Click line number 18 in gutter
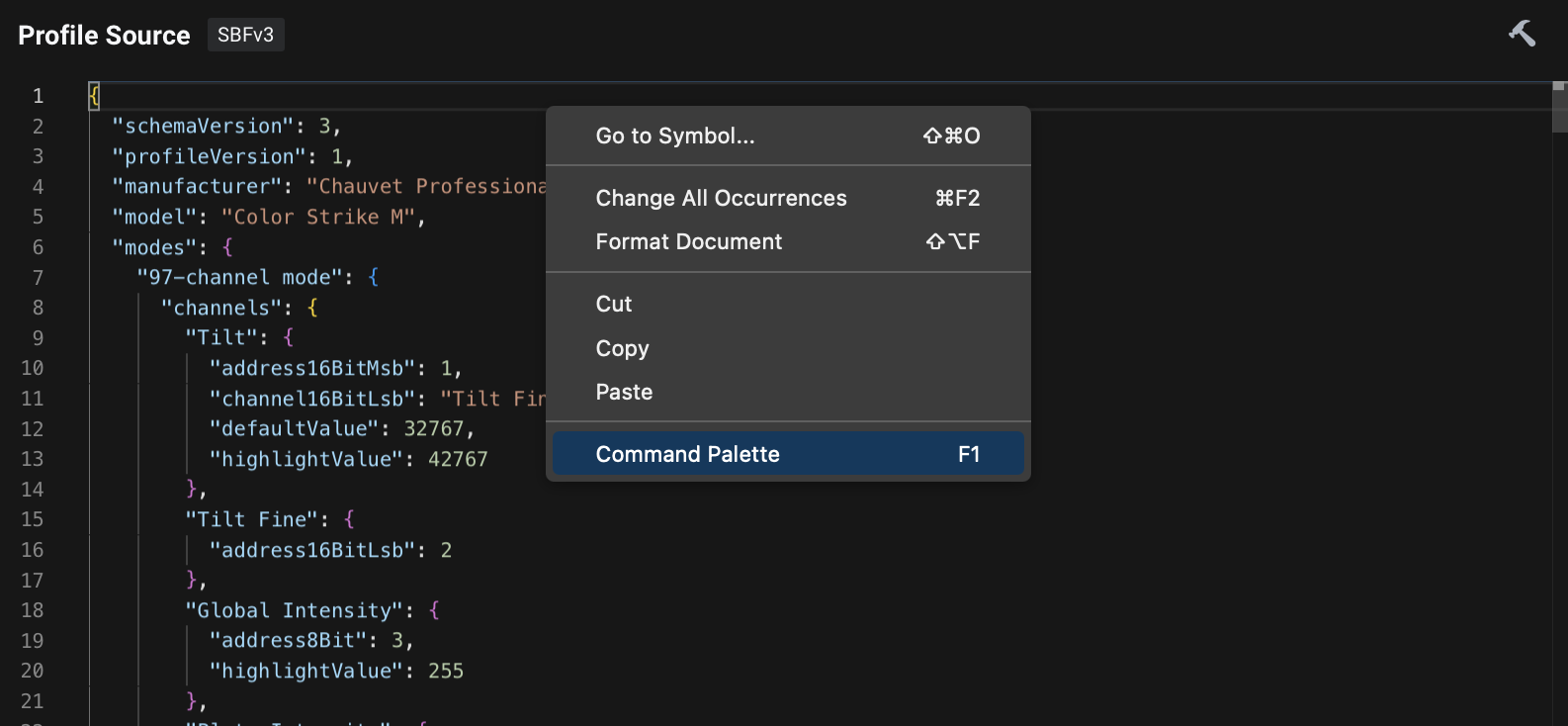This screenshot has height=726, width=1568. tap(33, 610)
